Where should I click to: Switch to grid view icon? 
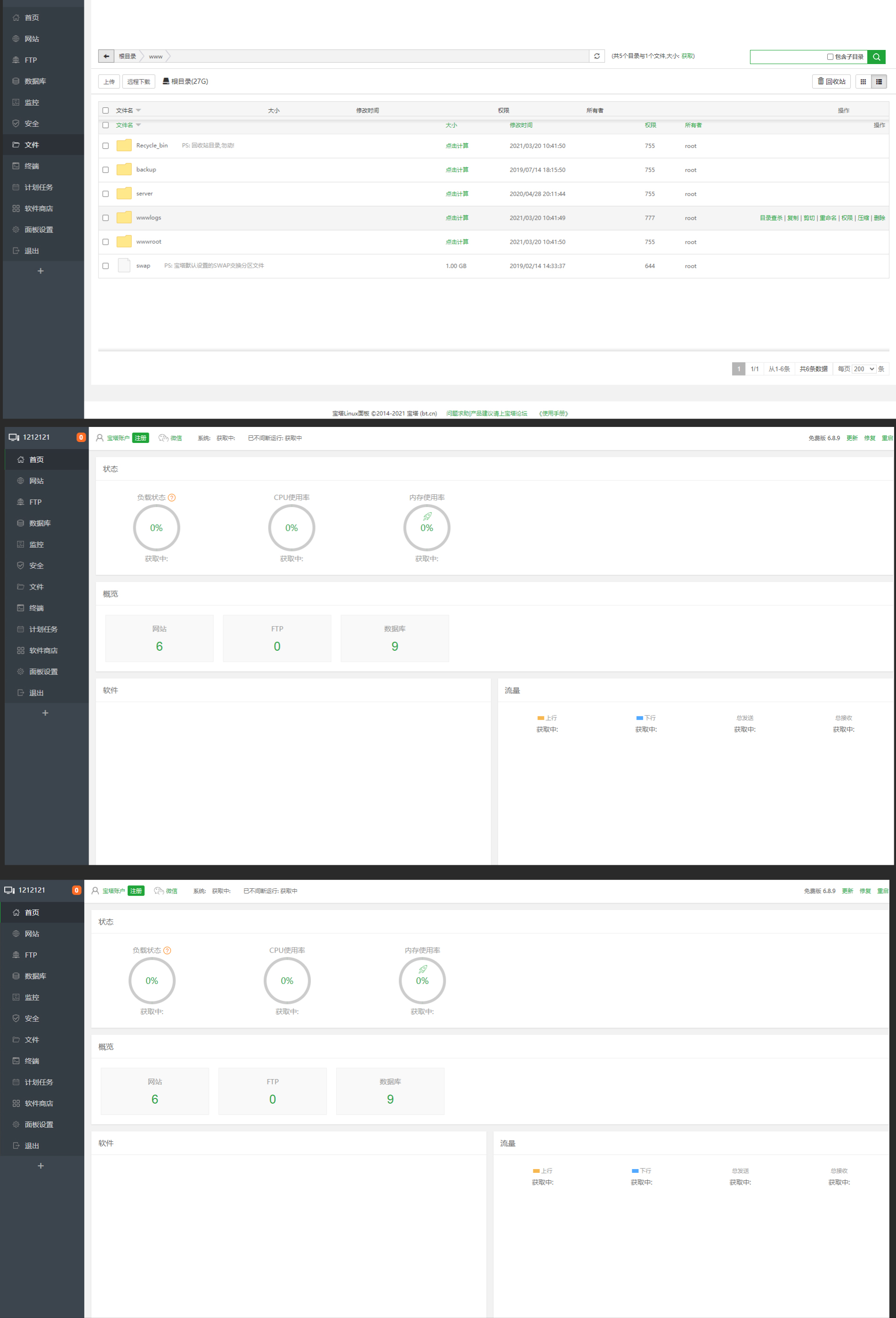(x=863, y=82)
